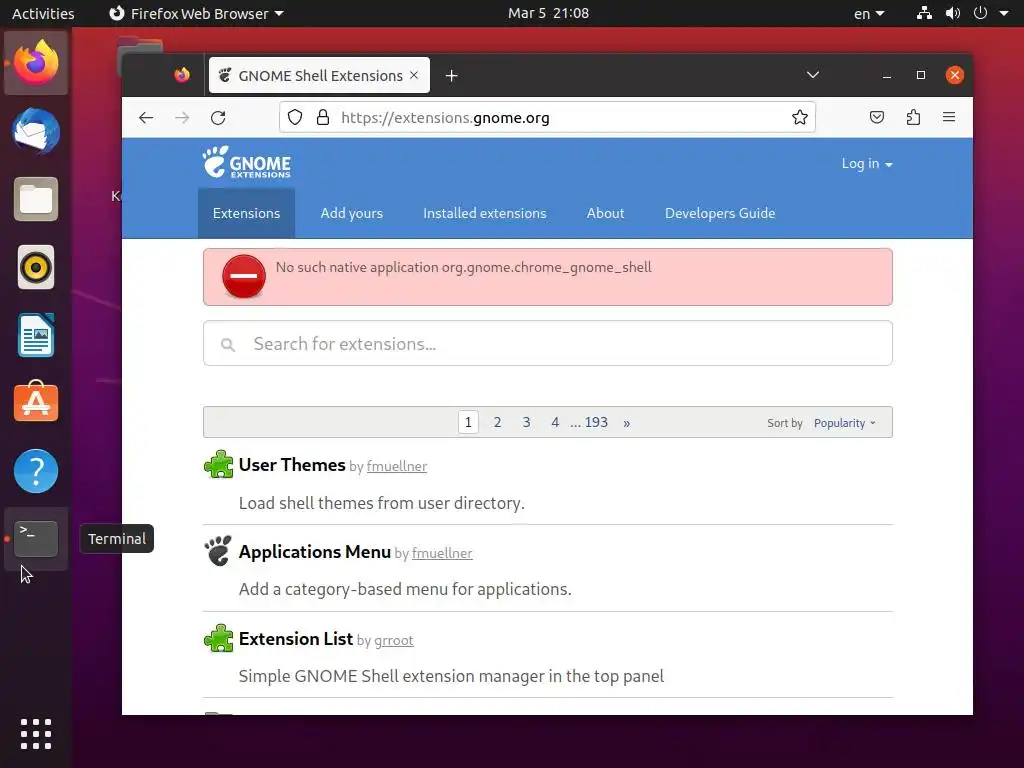The height and width of the screenshot is (768, 1024).
Task: Open GNOME Activities overview
Action: [43, 14]
